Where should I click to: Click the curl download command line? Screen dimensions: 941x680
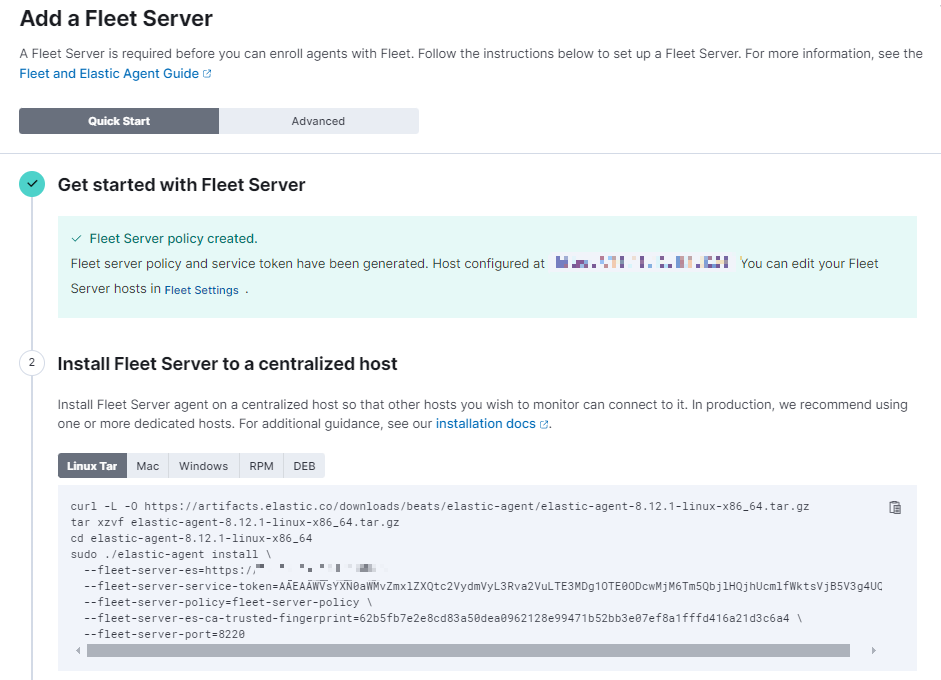[440, 507]
